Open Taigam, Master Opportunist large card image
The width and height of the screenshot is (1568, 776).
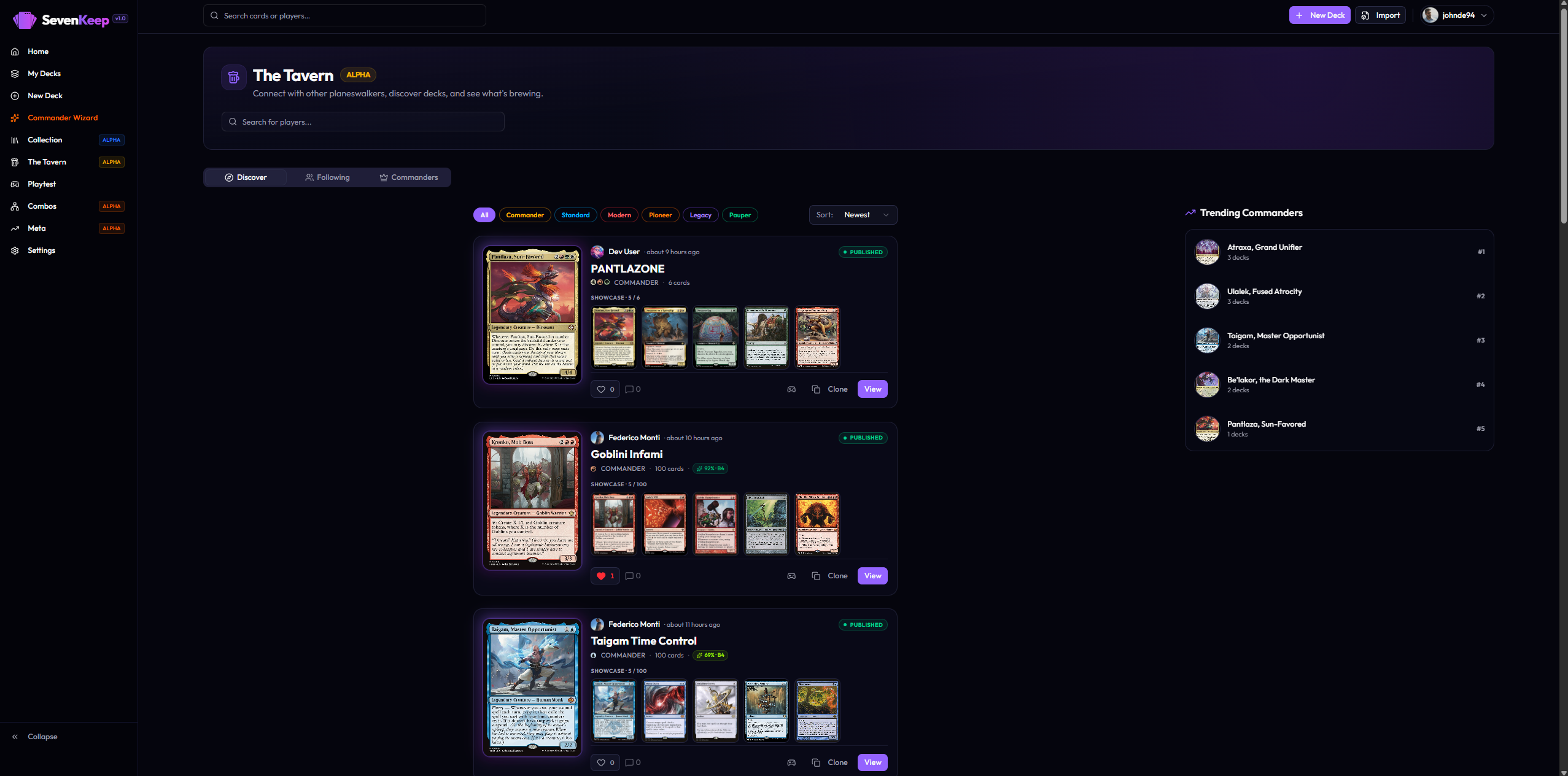click(532, 688)
